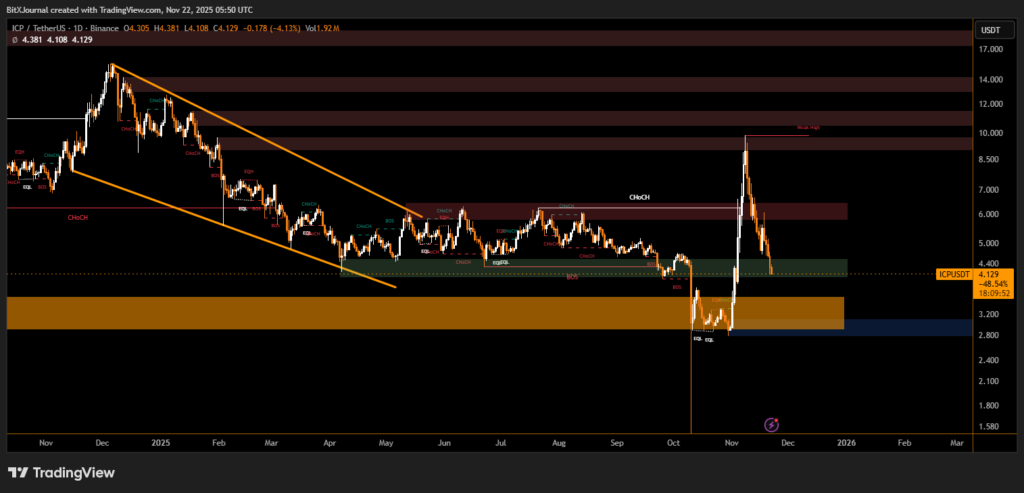This screenshot has width=1024, height=493.
Task: Select the lower orange channel trendline
Action: coord(230,227)
